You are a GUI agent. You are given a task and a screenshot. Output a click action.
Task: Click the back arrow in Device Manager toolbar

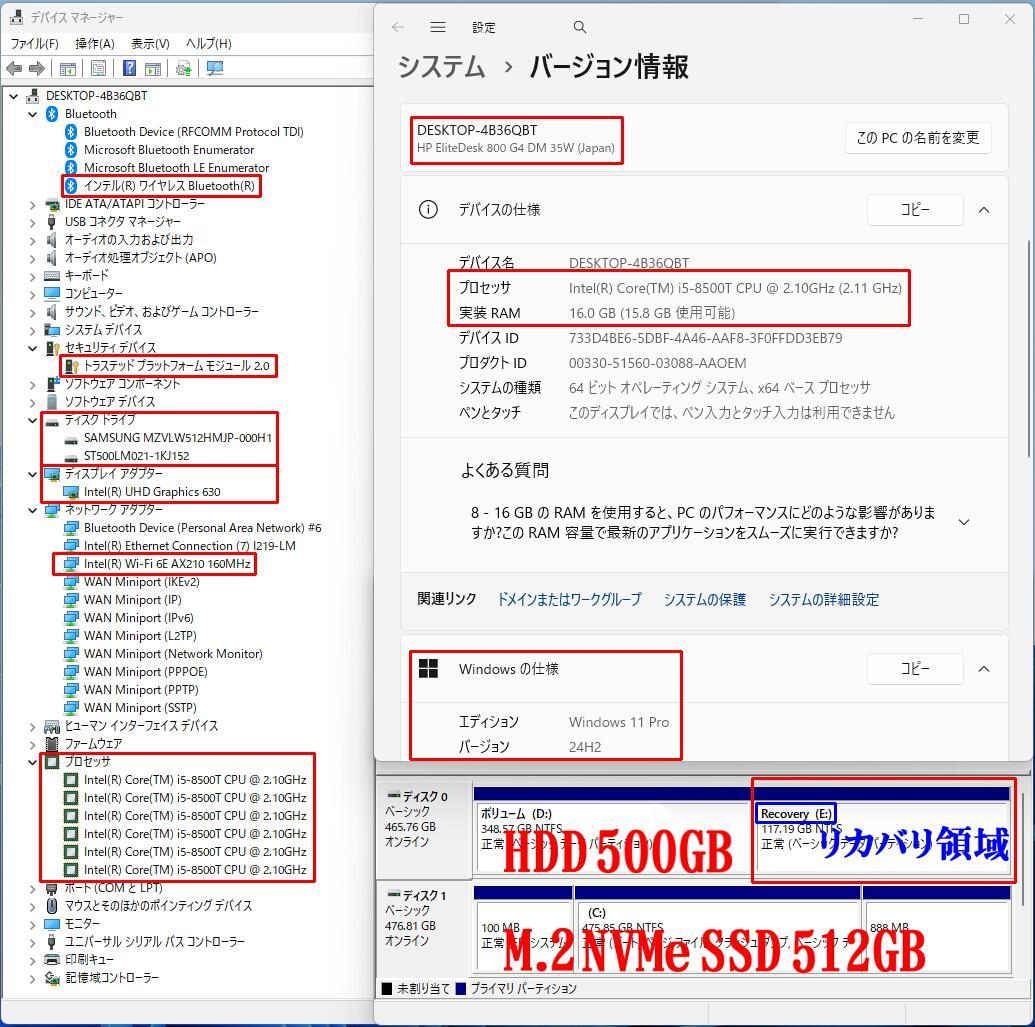point(13,68)
